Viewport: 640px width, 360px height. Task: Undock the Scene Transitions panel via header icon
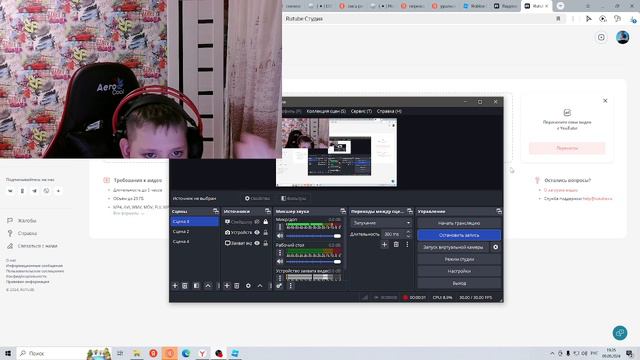(x=410, y=211)
